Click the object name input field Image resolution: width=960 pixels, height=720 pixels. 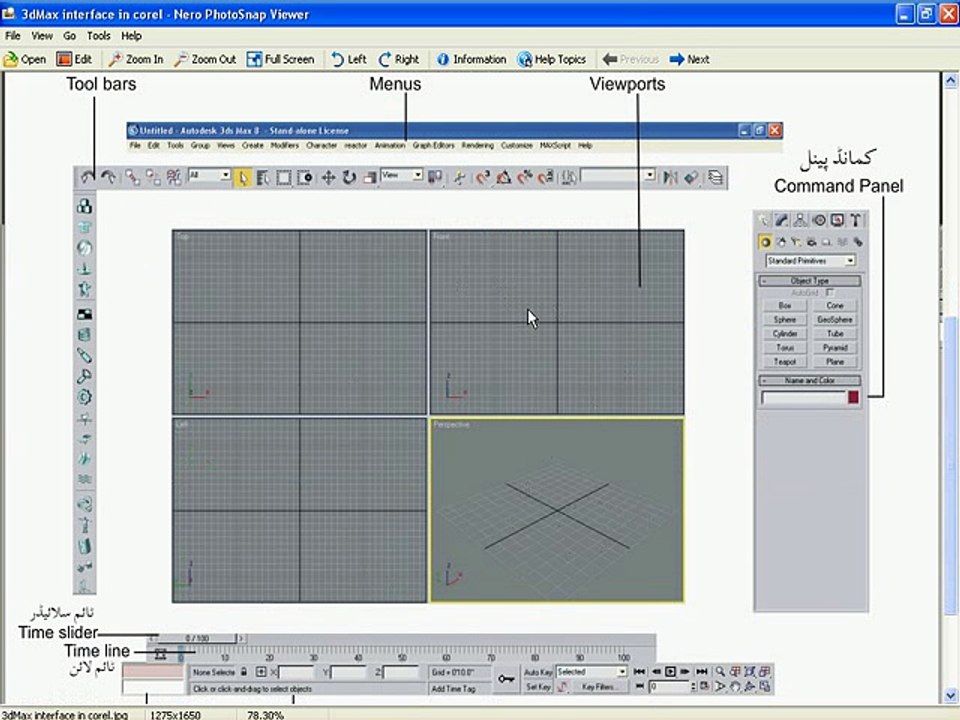click(803, 397)
